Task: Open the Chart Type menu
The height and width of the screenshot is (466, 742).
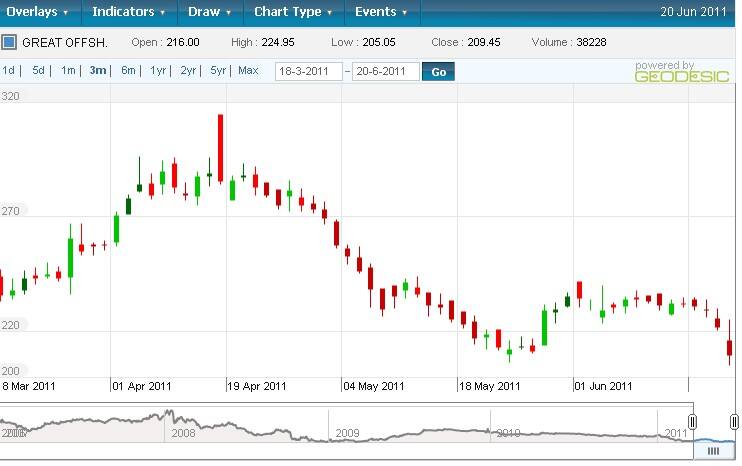Action: [x=294, y=12]
